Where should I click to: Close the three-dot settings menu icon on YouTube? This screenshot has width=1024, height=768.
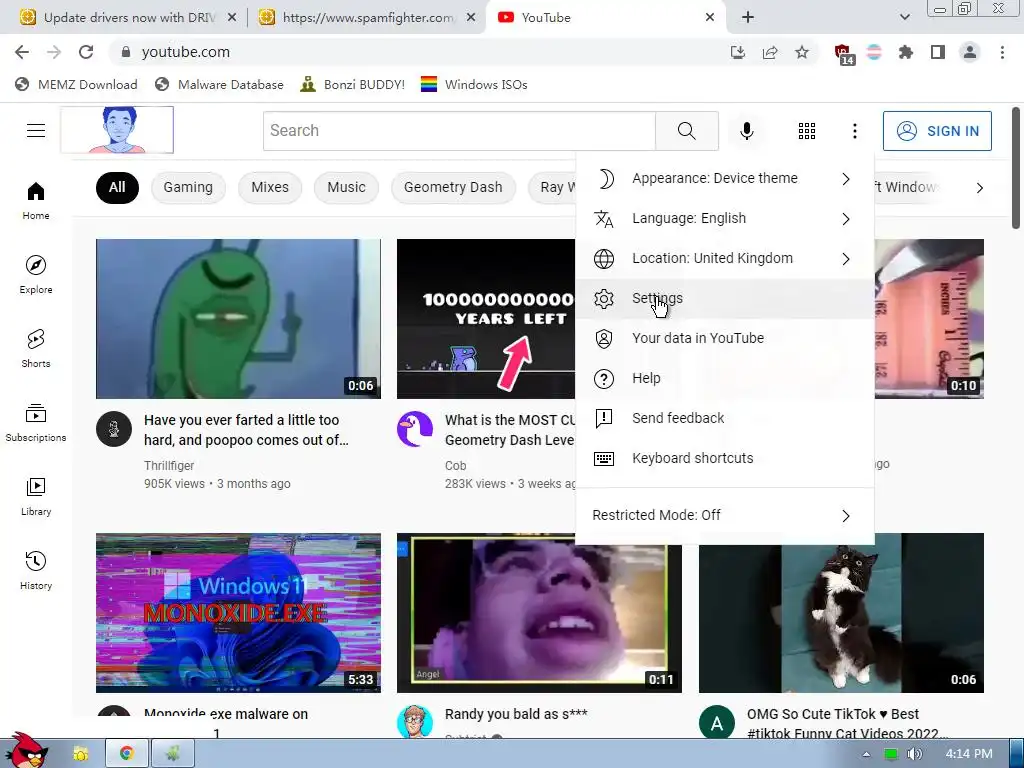(x=854, y=131)
